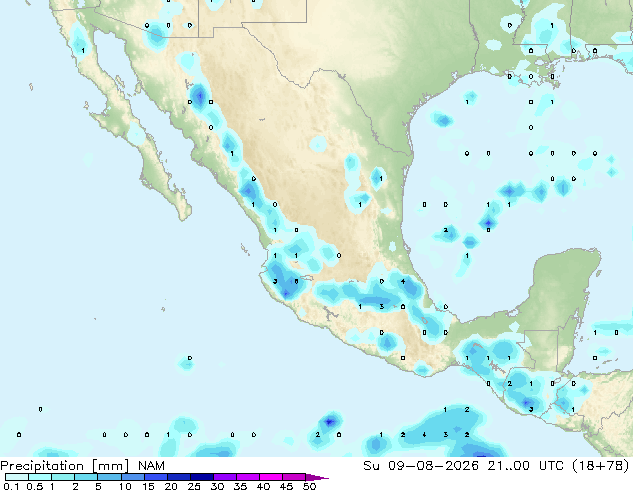Select the 2–5 mm legend color swatch
634x490 pixels.
pos(86,477)
